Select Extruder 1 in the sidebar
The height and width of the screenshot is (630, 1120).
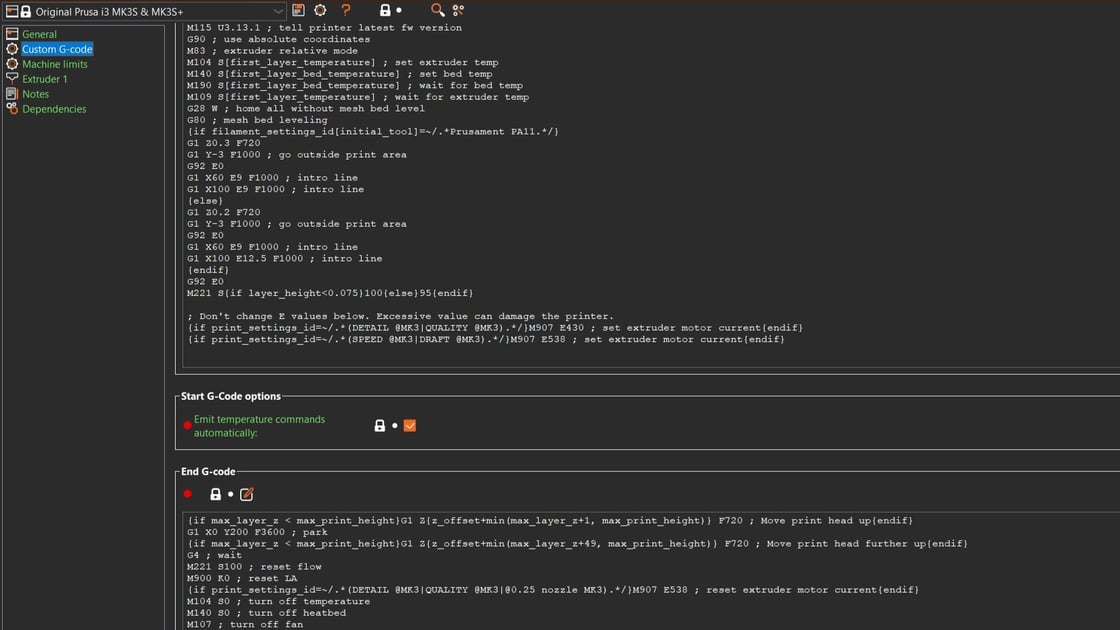click(52, 78)
